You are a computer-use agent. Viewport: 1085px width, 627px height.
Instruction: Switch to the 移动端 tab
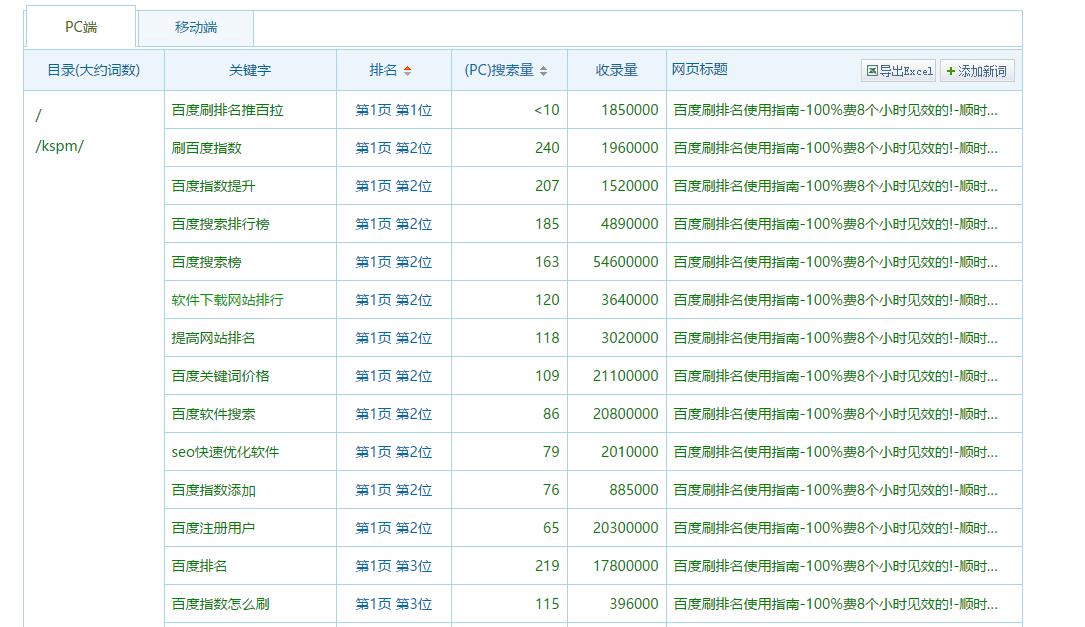point(194,27)
